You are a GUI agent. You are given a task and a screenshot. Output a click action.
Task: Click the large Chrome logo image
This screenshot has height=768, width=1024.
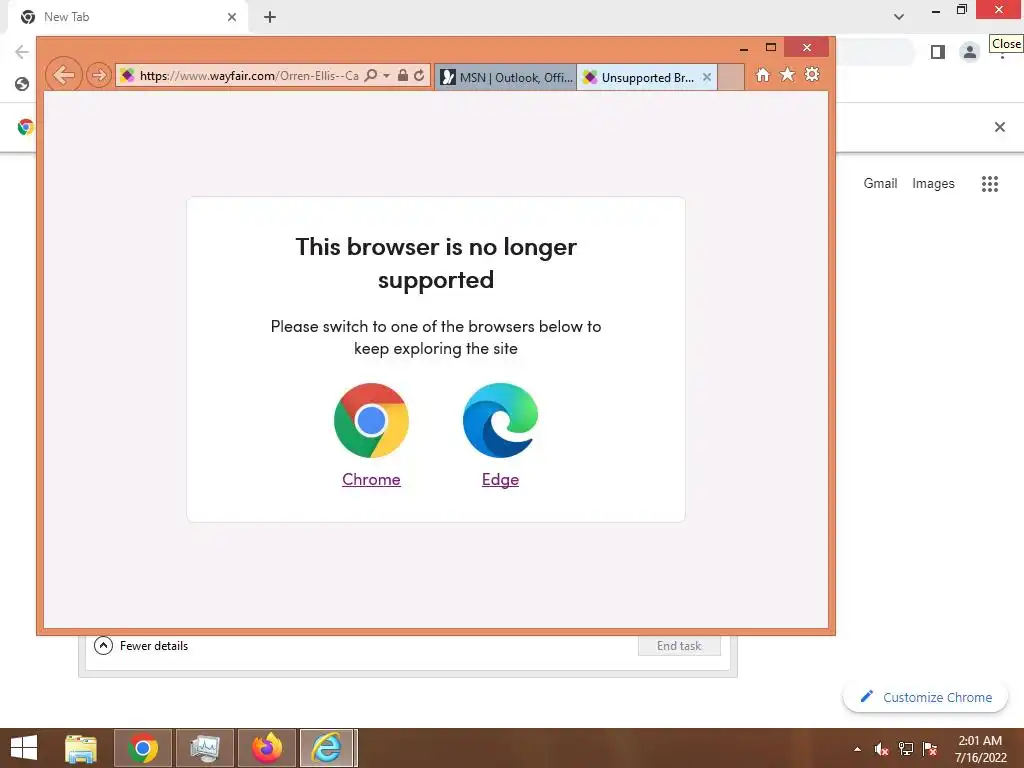pos(371,420)
